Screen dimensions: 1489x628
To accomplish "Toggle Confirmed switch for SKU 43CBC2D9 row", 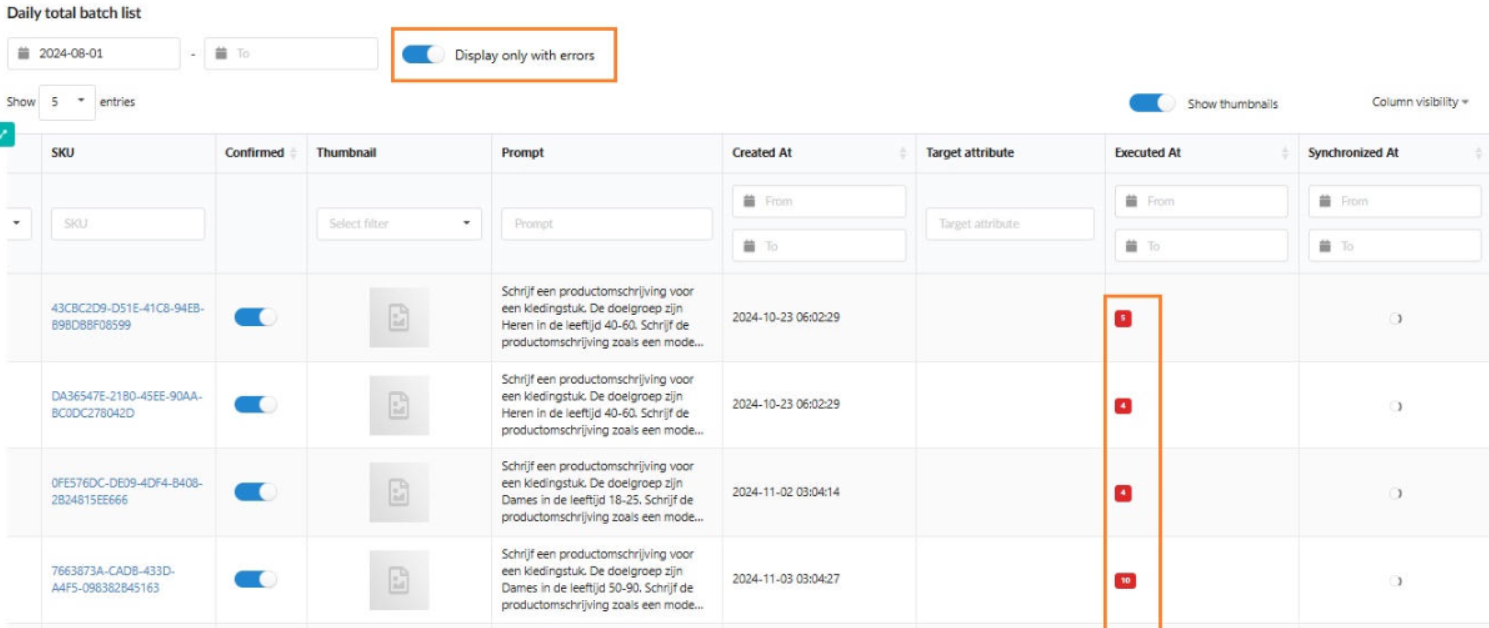I will coord(255,317).
